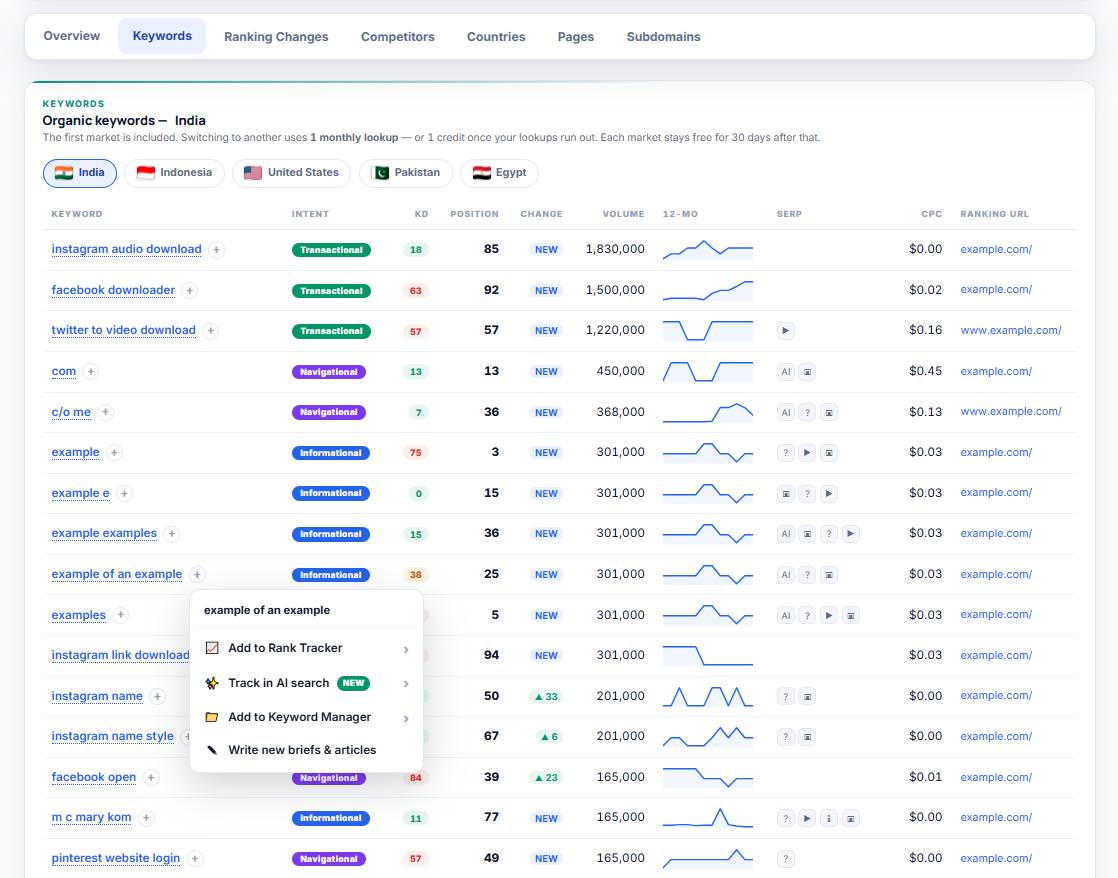Image resolution: width=1118 pixels, height=878 pixels.
Task: Open the twitter to video download keyword link
Action: pyautogui.click(x=123, y=330)
